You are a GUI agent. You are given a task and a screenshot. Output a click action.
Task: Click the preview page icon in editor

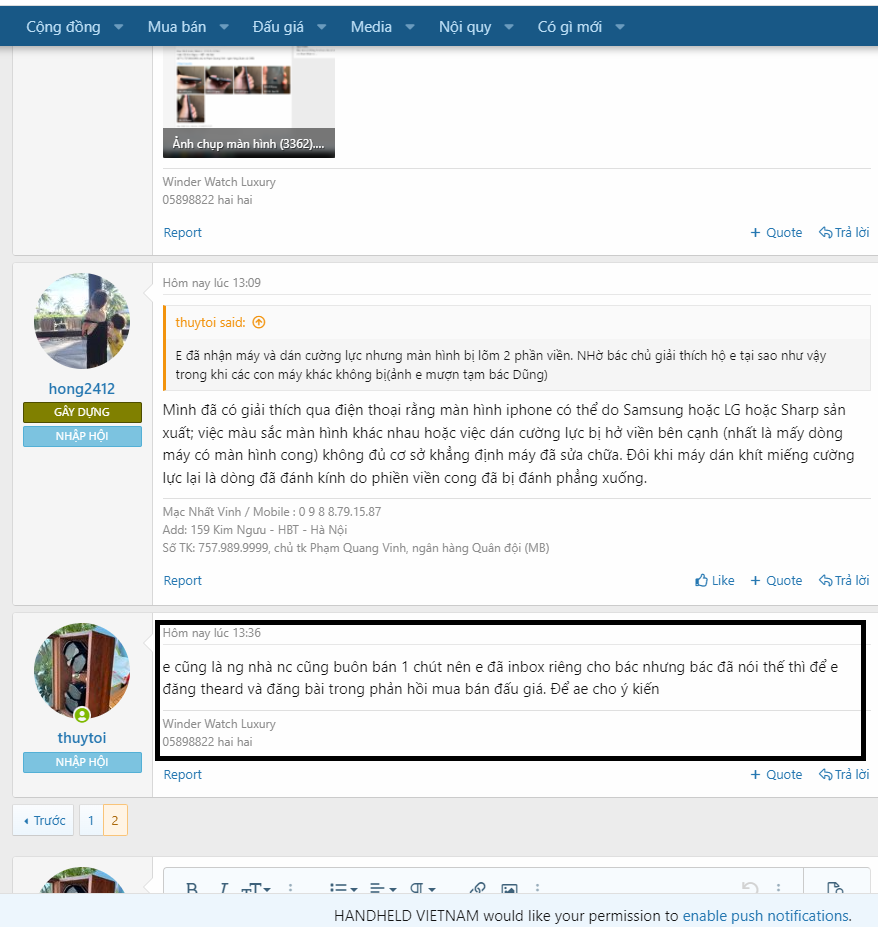click(x=836, y=889)
